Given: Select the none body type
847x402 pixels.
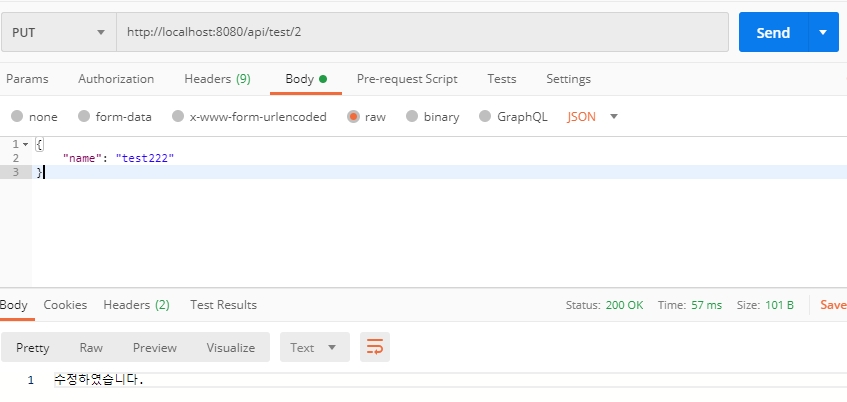Looking at the screenshot, I should tap(34, 117).
